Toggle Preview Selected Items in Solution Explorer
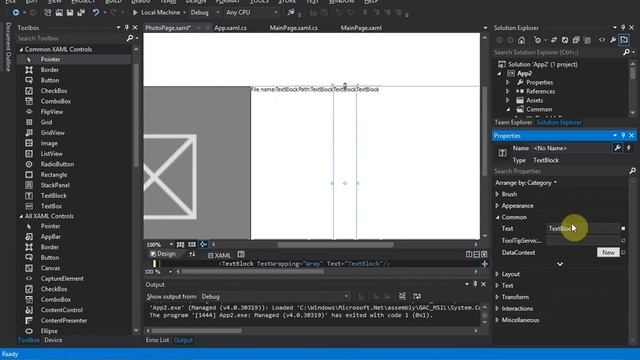The width and height of the screenshot is (640, 360). point(624,40)
